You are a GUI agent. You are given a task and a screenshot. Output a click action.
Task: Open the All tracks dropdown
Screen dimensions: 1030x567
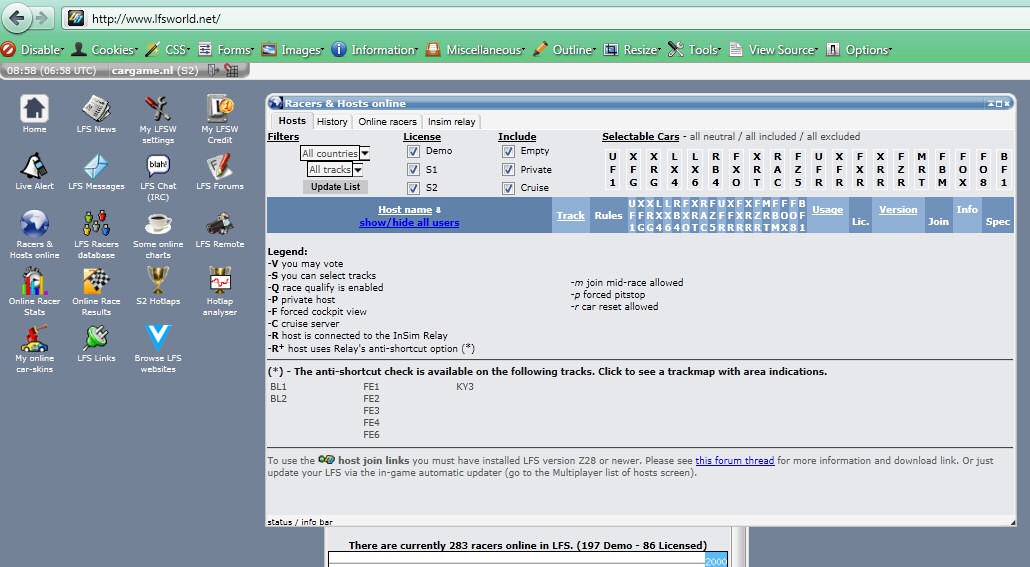click(335, 170)
